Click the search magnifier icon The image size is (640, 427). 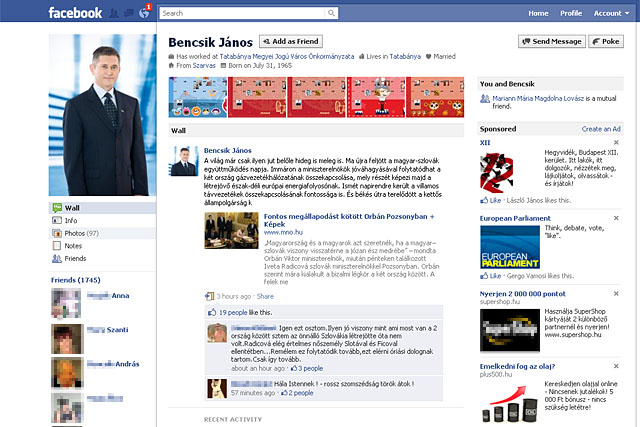[x=331, y=13]
